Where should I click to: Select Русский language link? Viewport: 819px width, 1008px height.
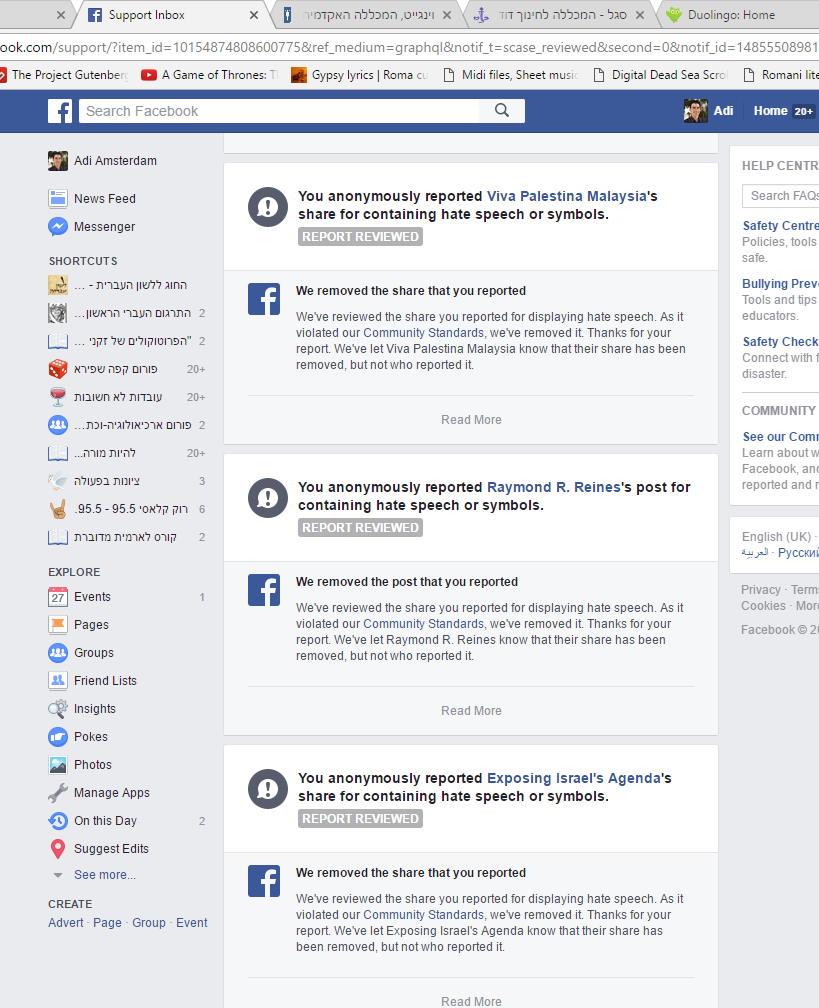[x=798, y=553]
